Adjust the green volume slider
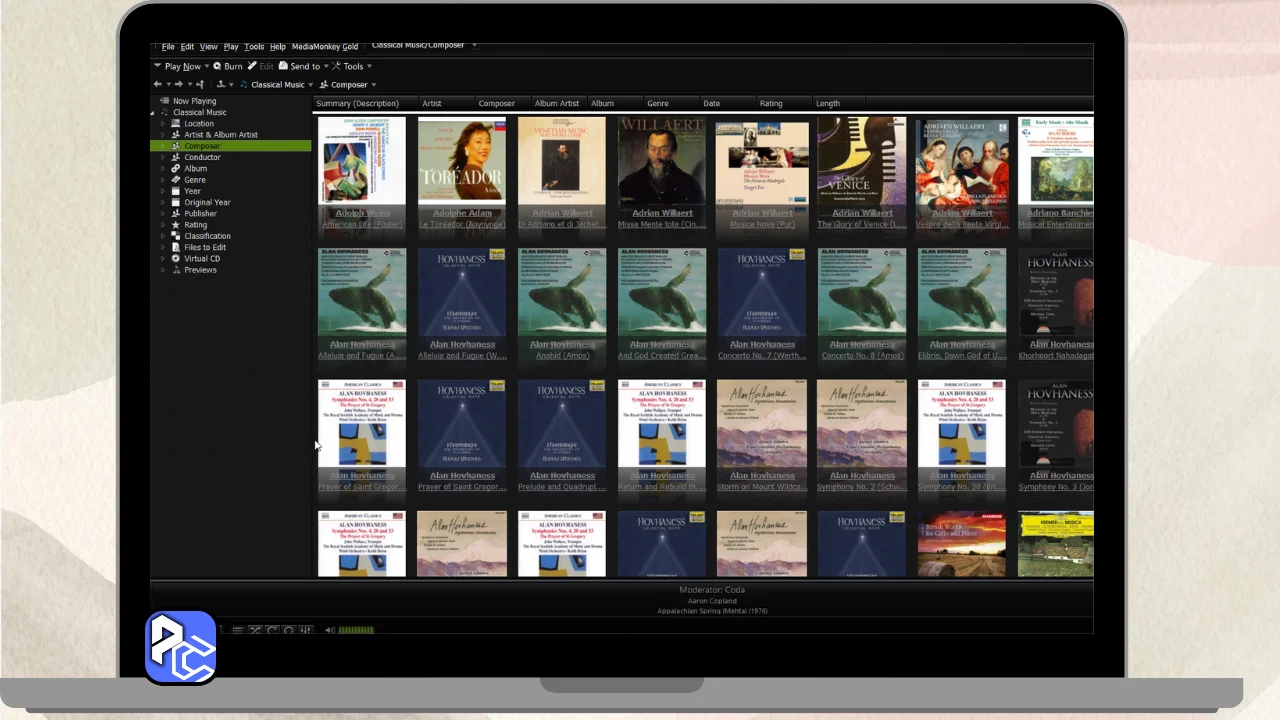Image resolution: width=1280 pixels, height=720 pixels. coord(356,630)
